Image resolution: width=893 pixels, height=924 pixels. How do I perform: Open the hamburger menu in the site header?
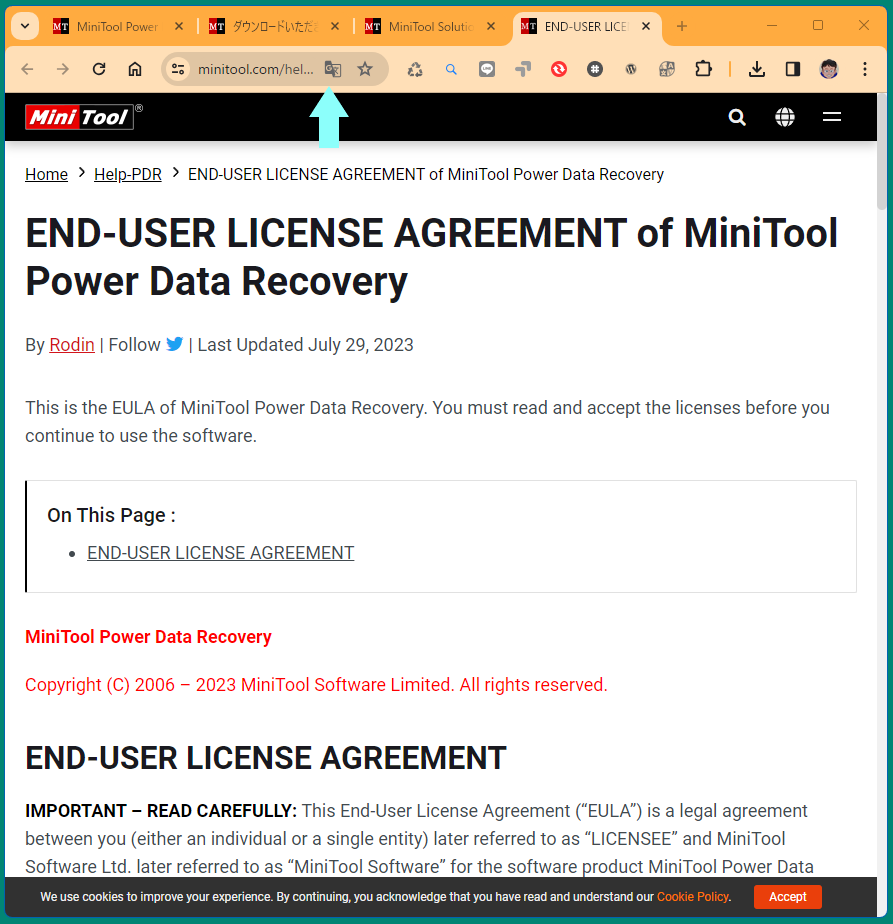click(x=832, y=117)
